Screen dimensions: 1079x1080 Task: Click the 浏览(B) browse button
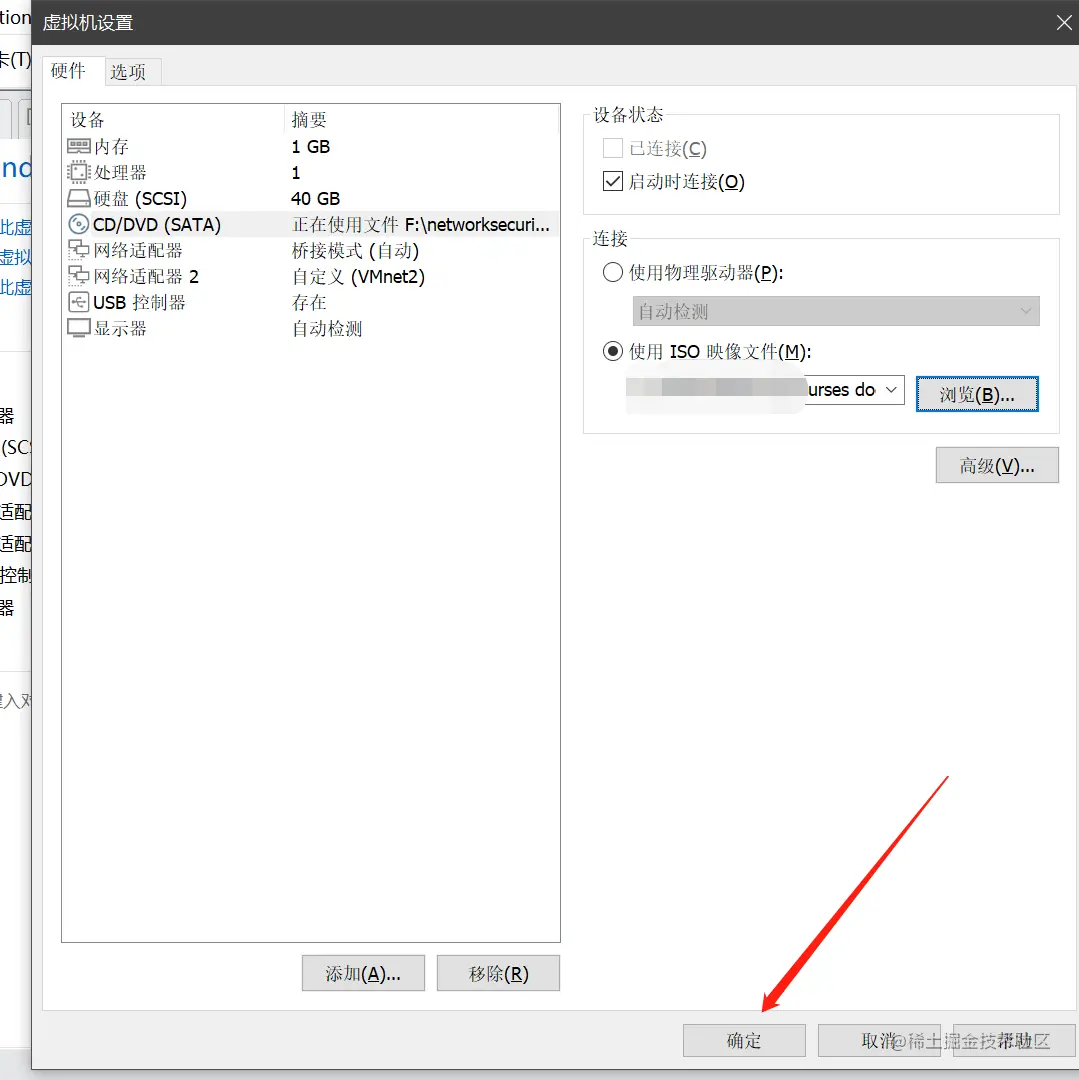click(x=977, y=394)
